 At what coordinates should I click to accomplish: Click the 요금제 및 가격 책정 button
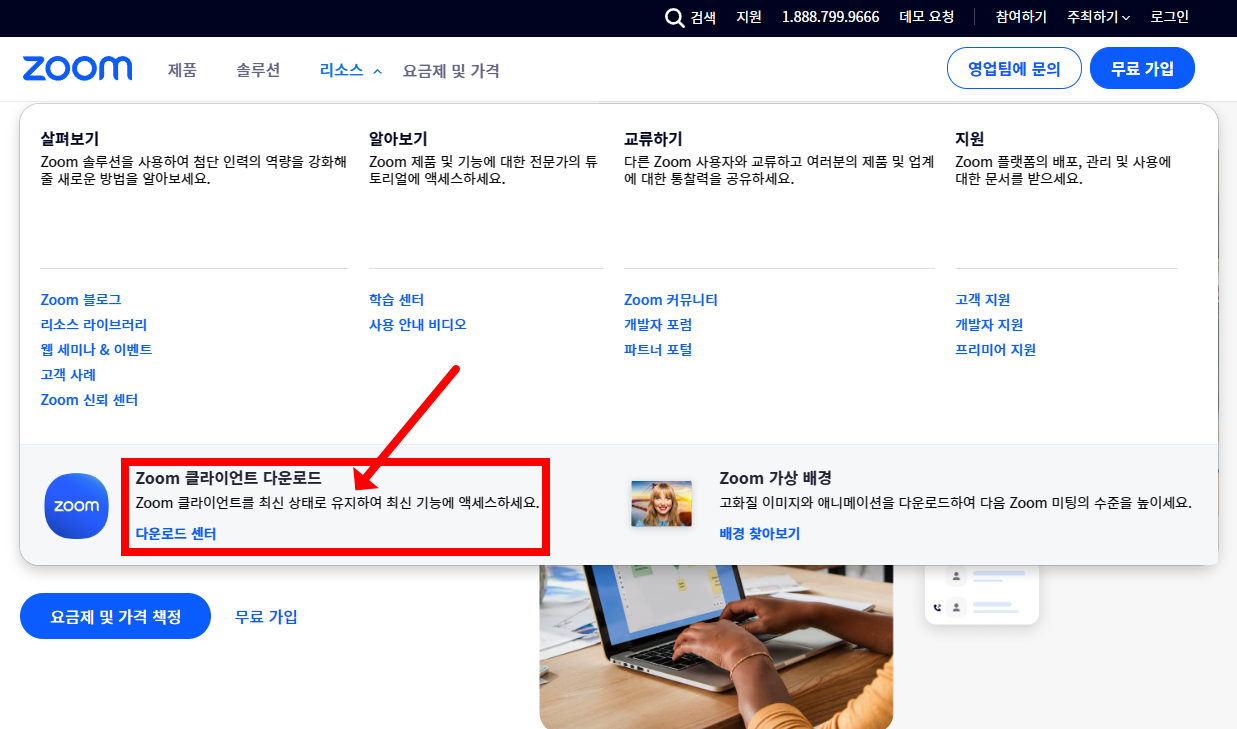(x=115, y=615)
